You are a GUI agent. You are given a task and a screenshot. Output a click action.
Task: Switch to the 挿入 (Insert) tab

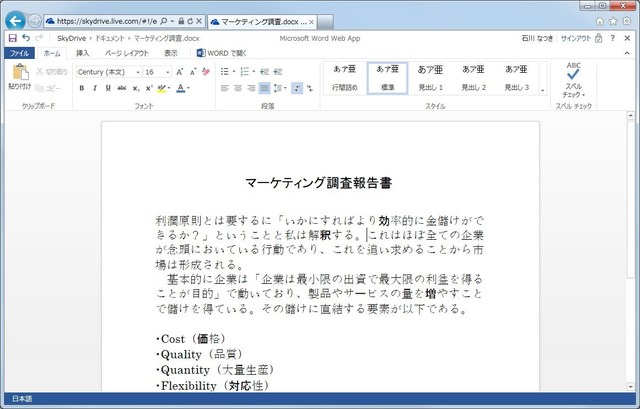(x=82, y=53)
